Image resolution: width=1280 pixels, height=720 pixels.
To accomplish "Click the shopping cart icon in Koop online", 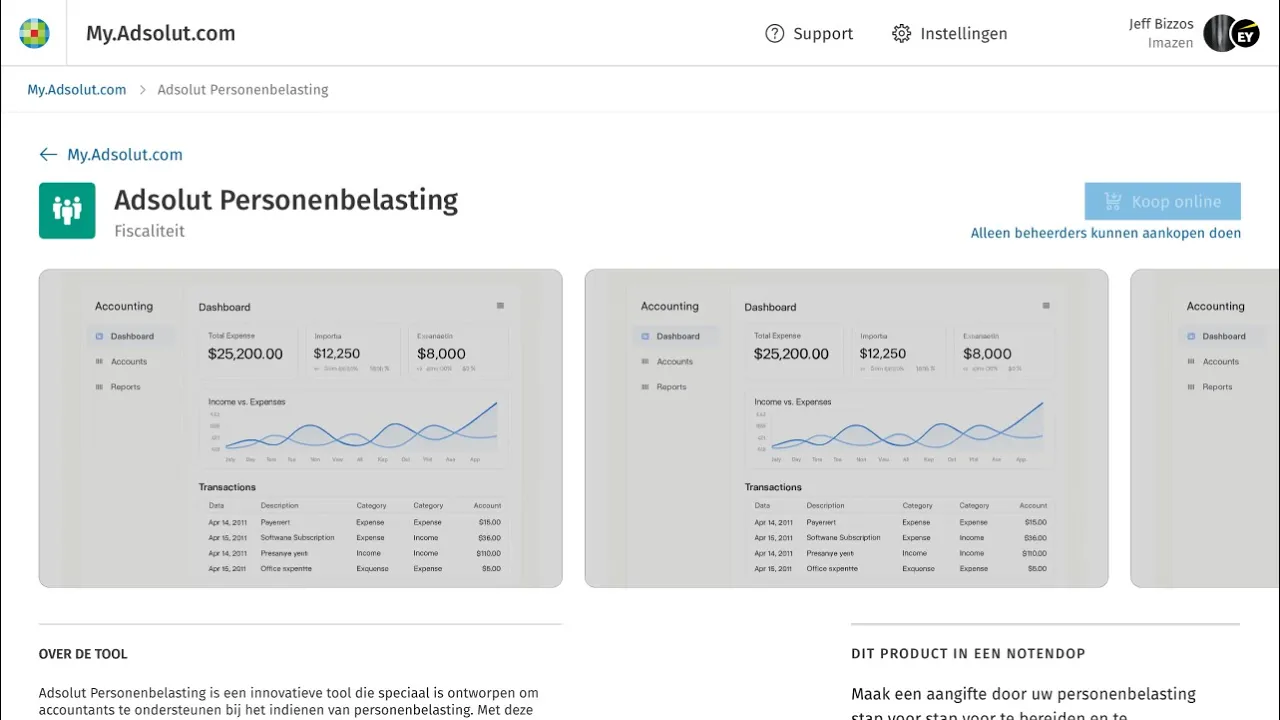I will point(1113,201).
